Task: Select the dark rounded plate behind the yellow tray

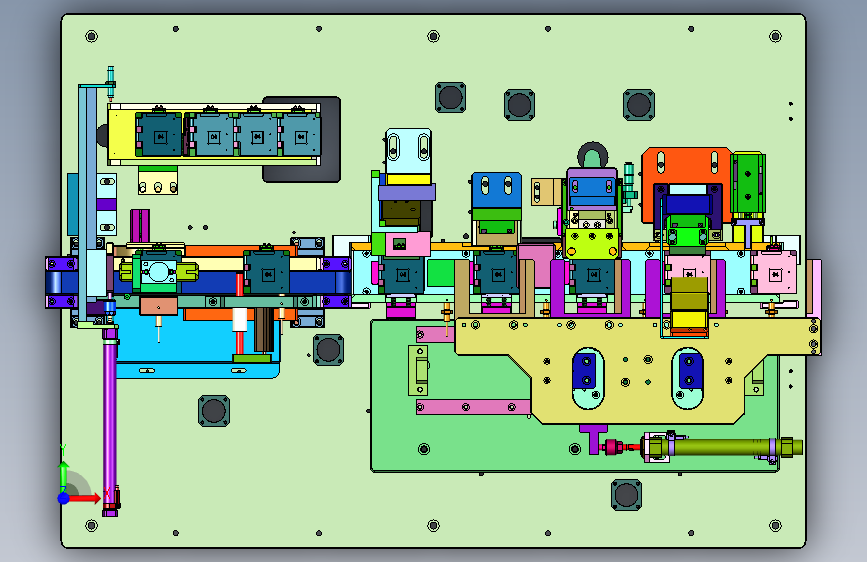Action: pyautogui.click(x=330, y=138)
